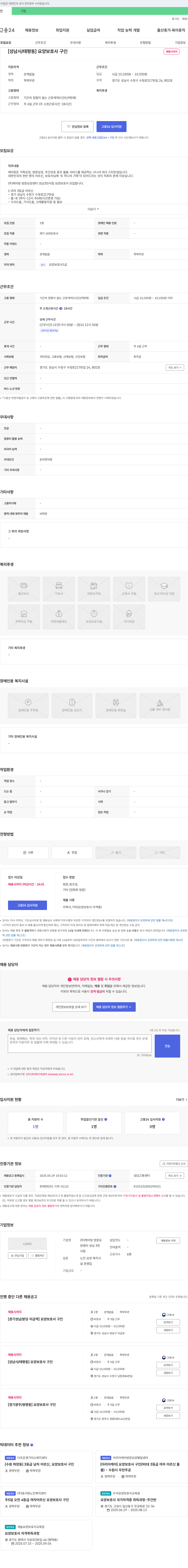Click the top 고용24 입사지원 button
Screen dimensions: 188x1568
click(112, 127)
